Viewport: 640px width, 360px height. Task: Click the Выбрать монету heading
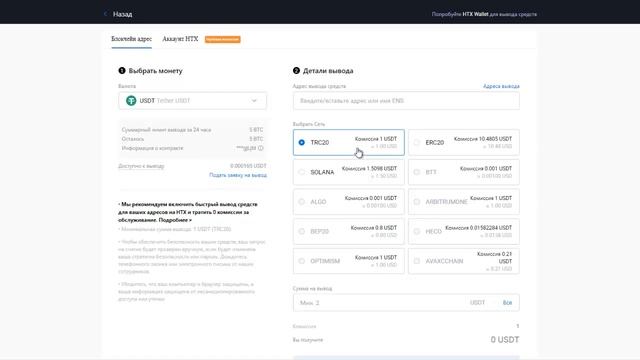(x=156, y=71)
